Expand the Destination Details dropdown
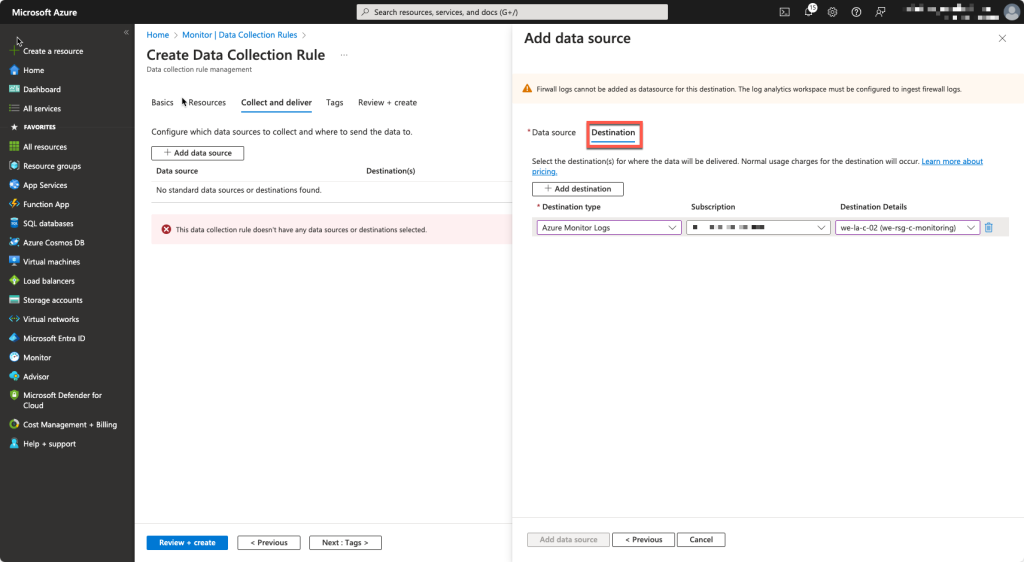Viewport: 1024px width, 562px height. 907,228
